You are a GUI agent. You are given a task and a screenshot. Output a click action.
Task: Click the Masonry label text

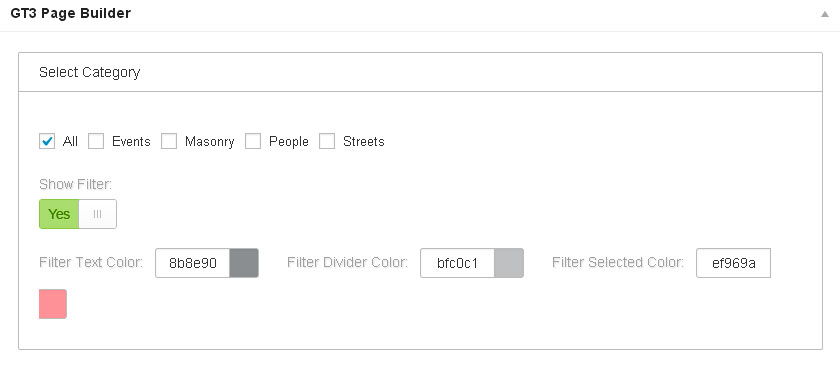pyautogui.click(x=209, y=142)
